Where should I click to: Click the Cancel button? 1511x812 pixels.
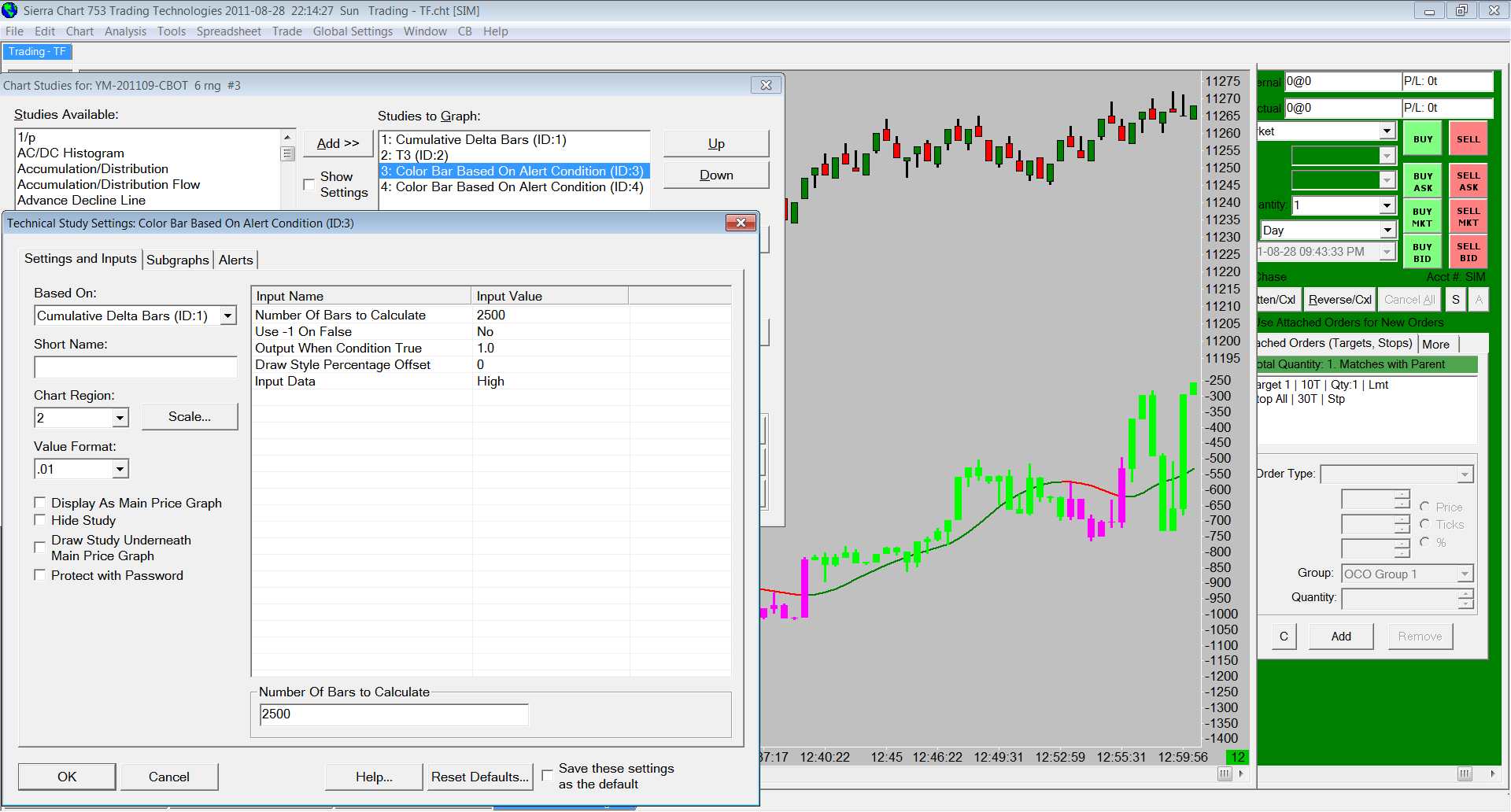click(x=169, y=777)
